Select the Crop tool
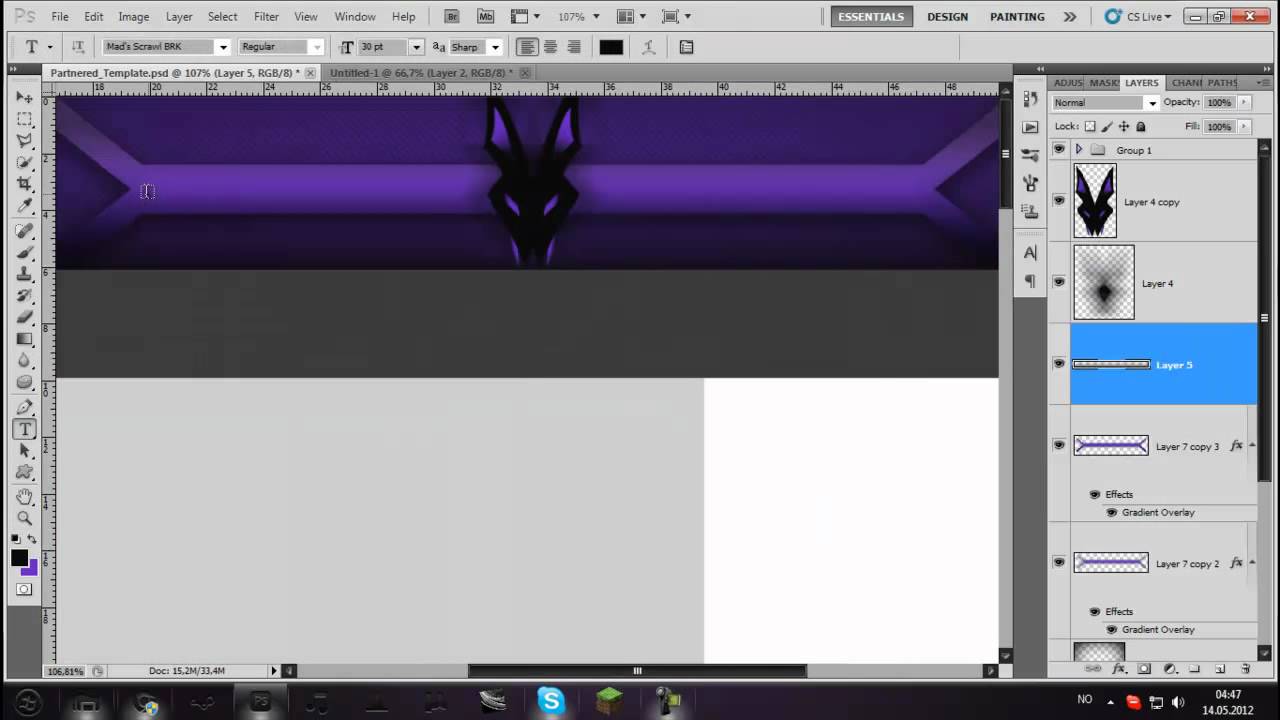 24,185
